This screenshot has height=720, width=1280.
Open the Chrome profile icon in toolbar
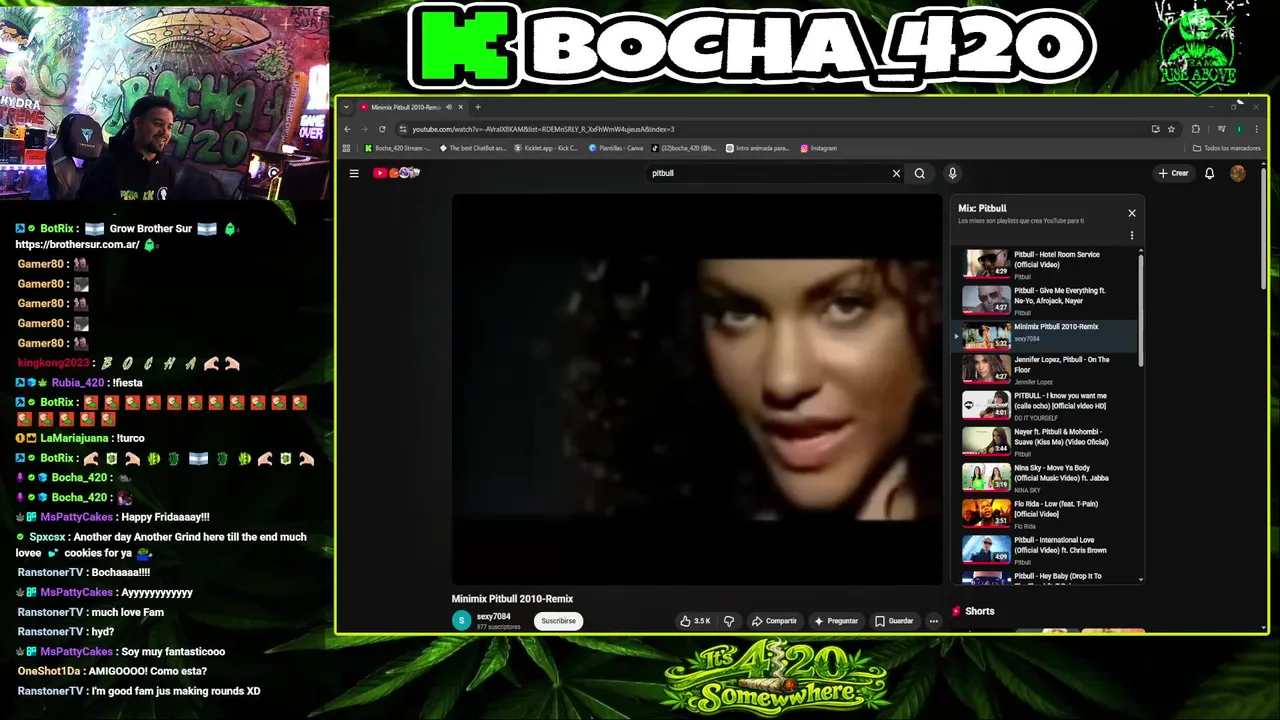pyautogui.click(x=1240, y=129)
